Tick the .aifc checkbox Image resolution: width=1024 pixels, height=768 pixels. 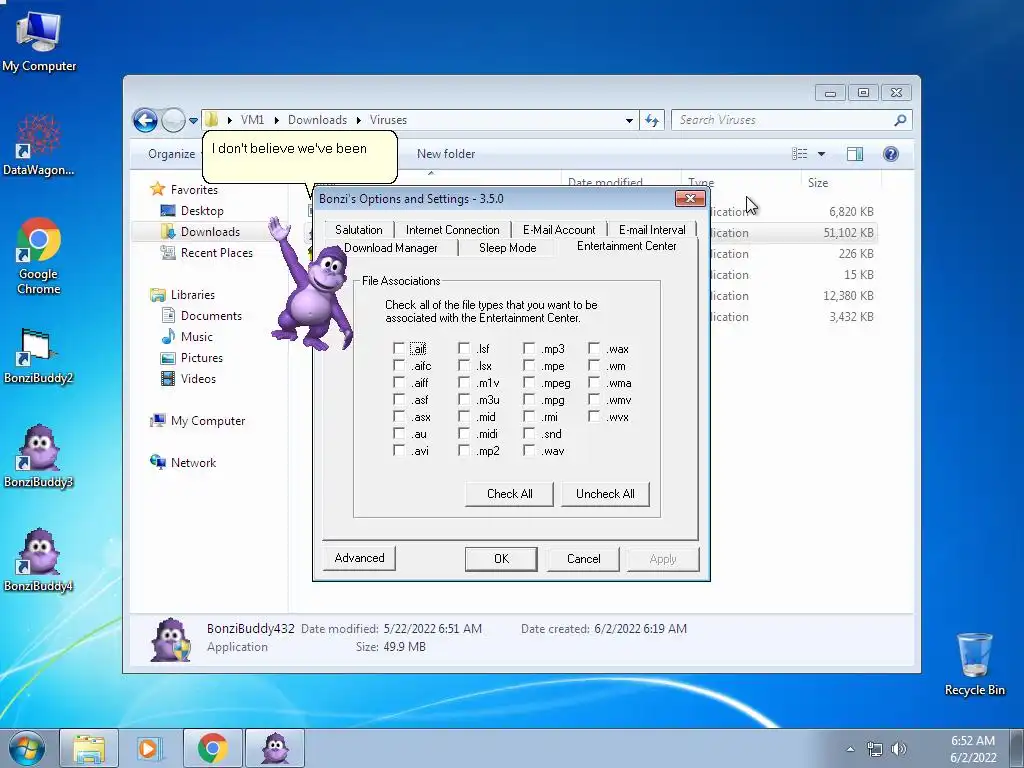click(399, 366)
